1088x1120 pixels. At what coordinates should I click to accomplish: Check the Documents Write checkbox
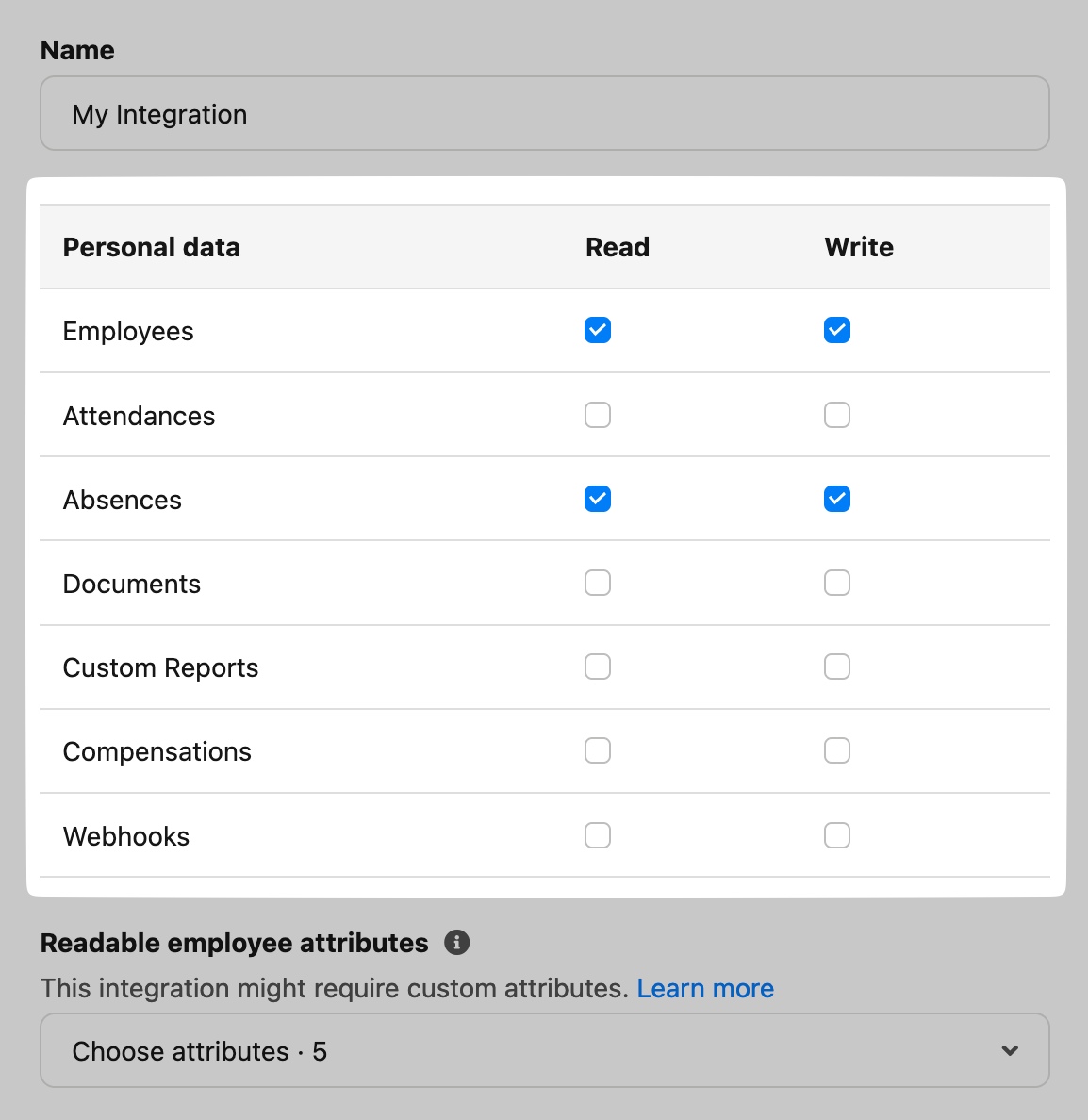837,583
